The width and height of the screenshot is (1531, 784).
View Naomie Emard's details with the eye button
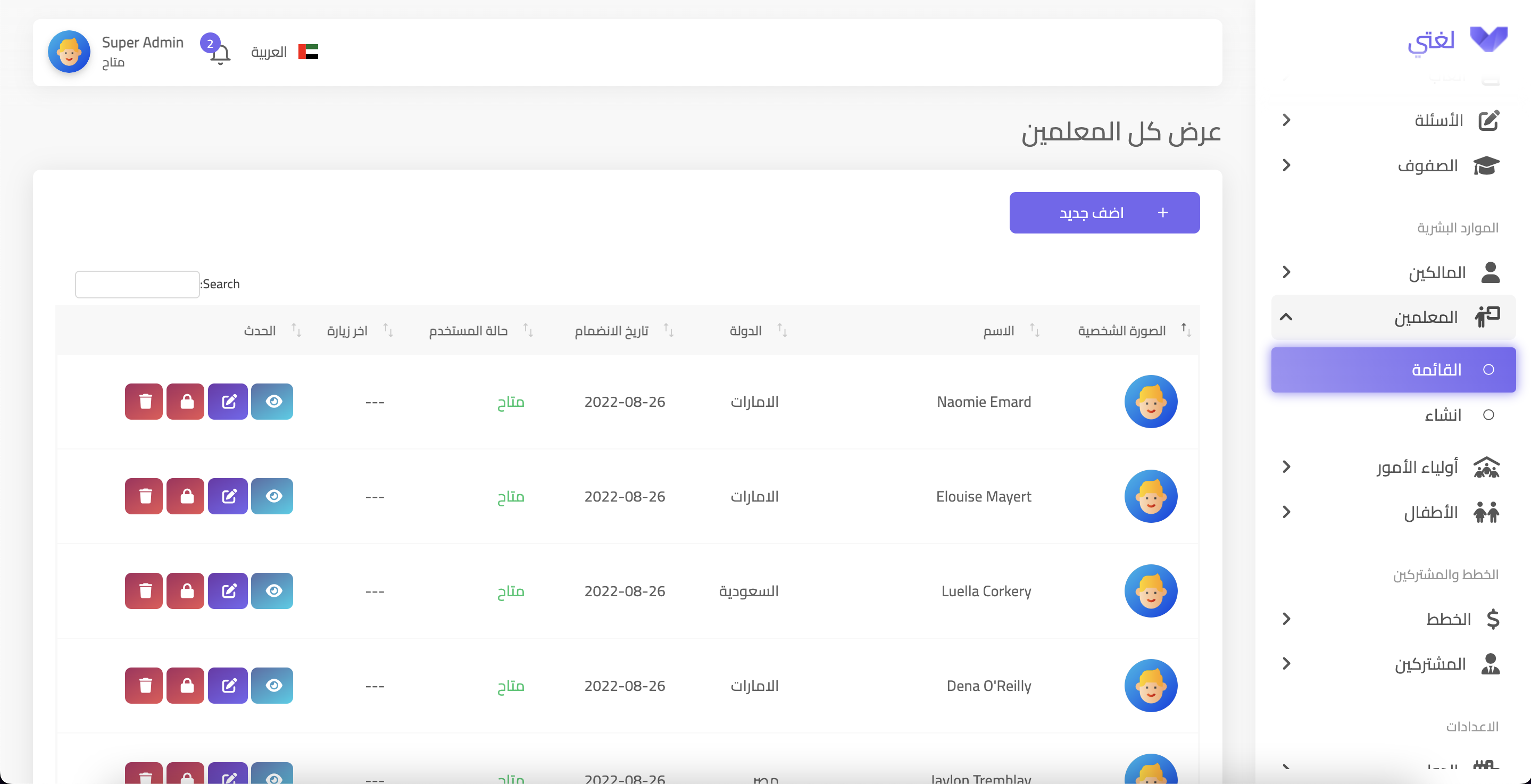tap(272, 402)
